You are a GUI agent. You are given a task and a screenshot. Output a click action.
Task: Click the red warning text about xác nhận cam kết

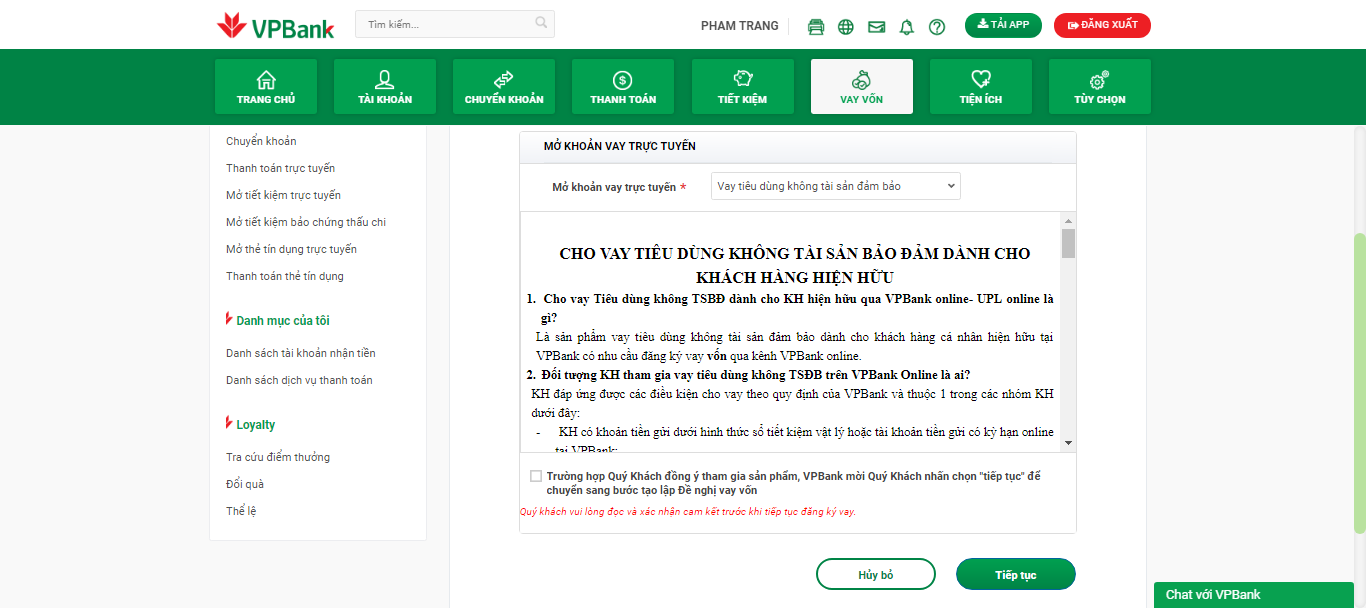click(688, 511)
